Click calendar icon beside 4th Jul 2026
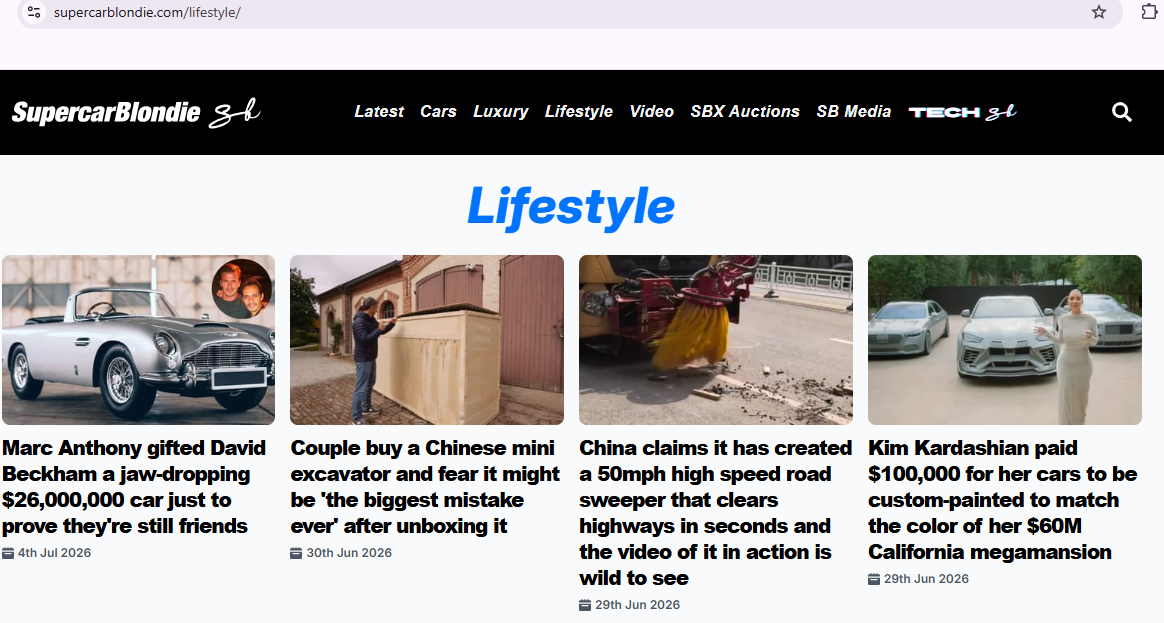 click(8, 552)
